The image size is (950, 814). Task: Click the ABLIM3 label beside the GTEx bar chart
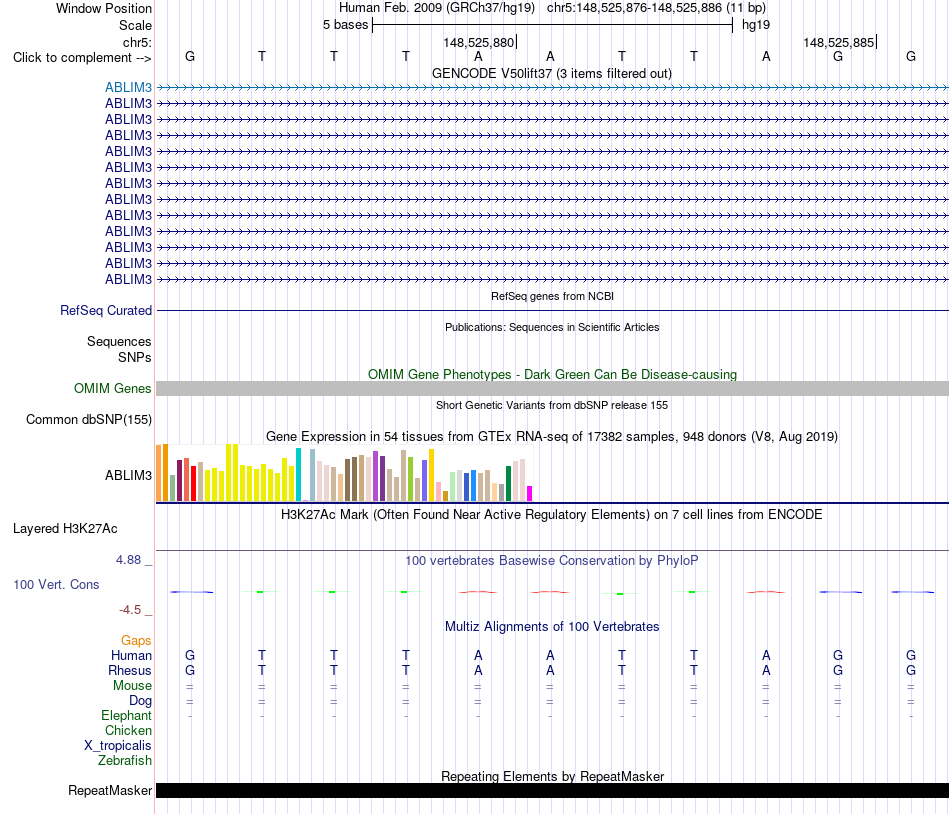[128, 475]
